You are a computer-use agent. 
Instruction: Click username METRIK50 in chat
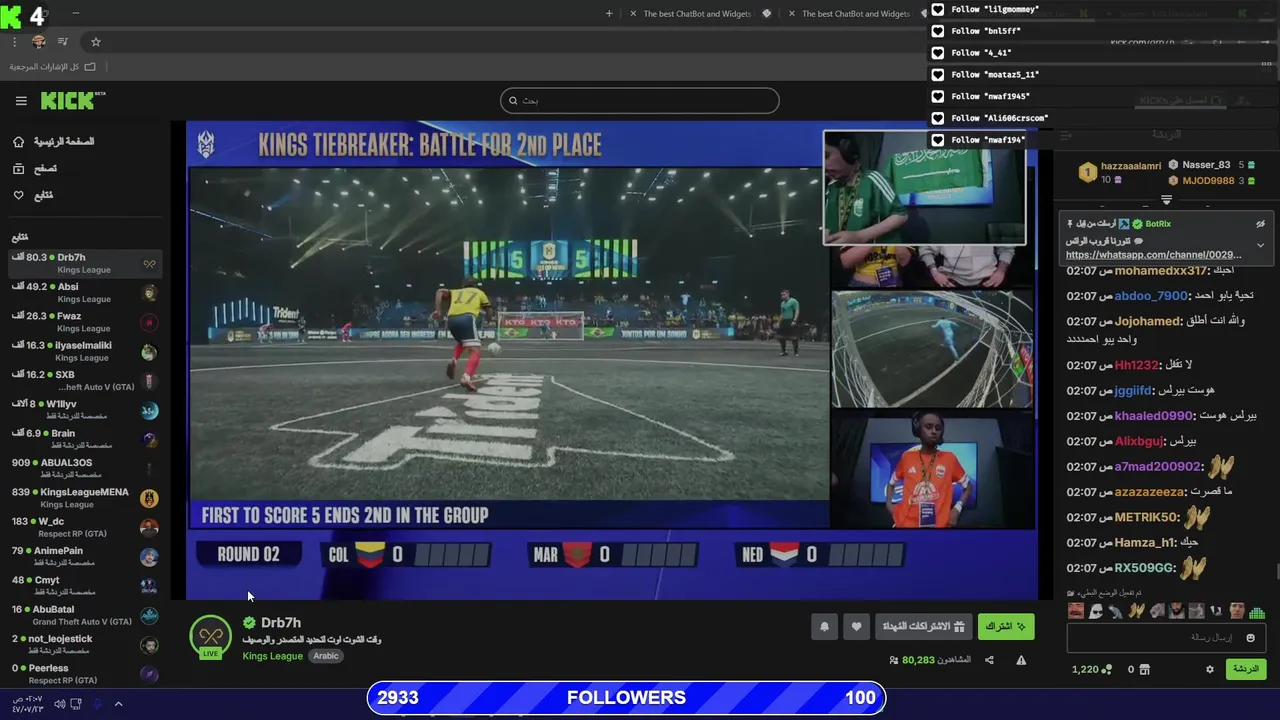coord(1146,517)
